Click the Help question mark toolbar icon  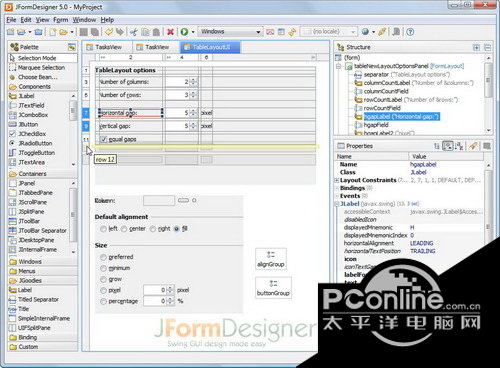pyautogui.click(x=410, y=32)
